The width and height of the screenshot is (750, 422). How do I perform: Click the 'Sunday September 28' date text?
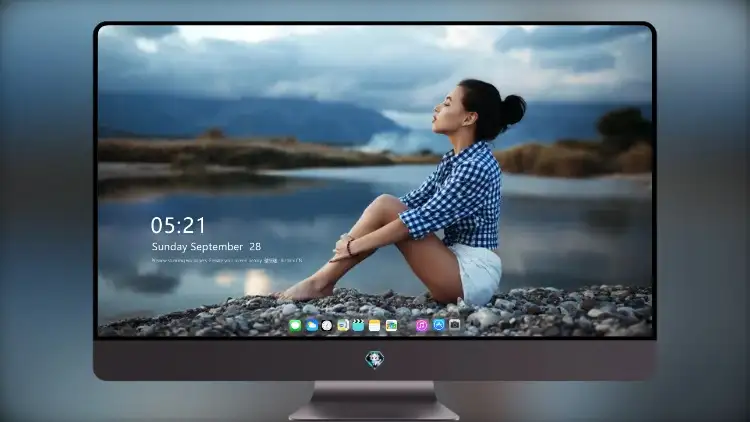coord(206,247)
